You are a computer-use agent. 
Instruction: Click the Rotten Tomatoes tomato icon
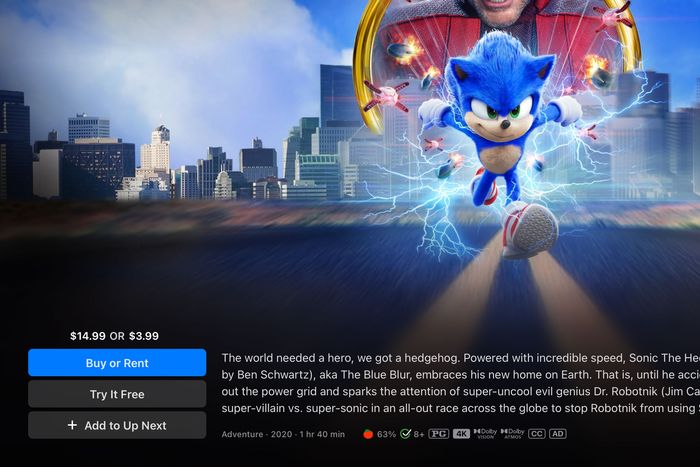(x=368, y=434)
